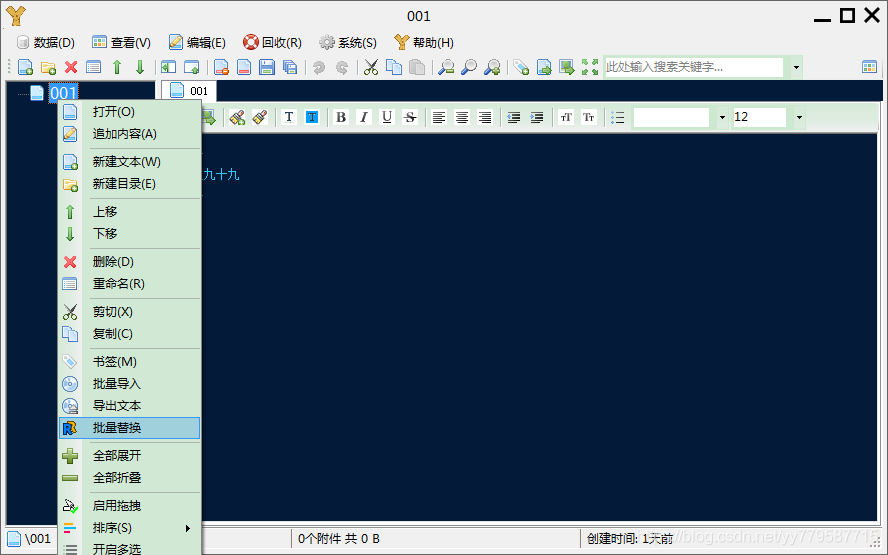Viewport: 888px width, 555px height.
Task: Expand the 排序(S) submenu arrow
Action: click(188, 528)
